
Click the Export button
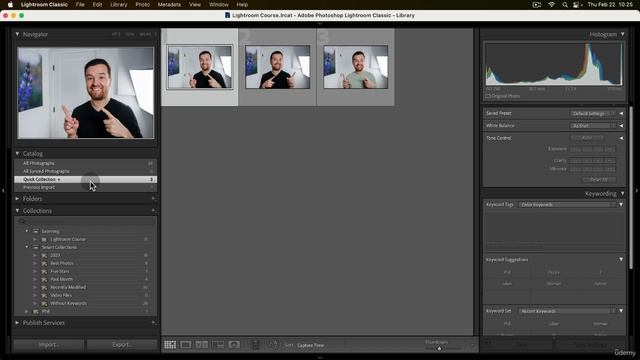(122, 344)
